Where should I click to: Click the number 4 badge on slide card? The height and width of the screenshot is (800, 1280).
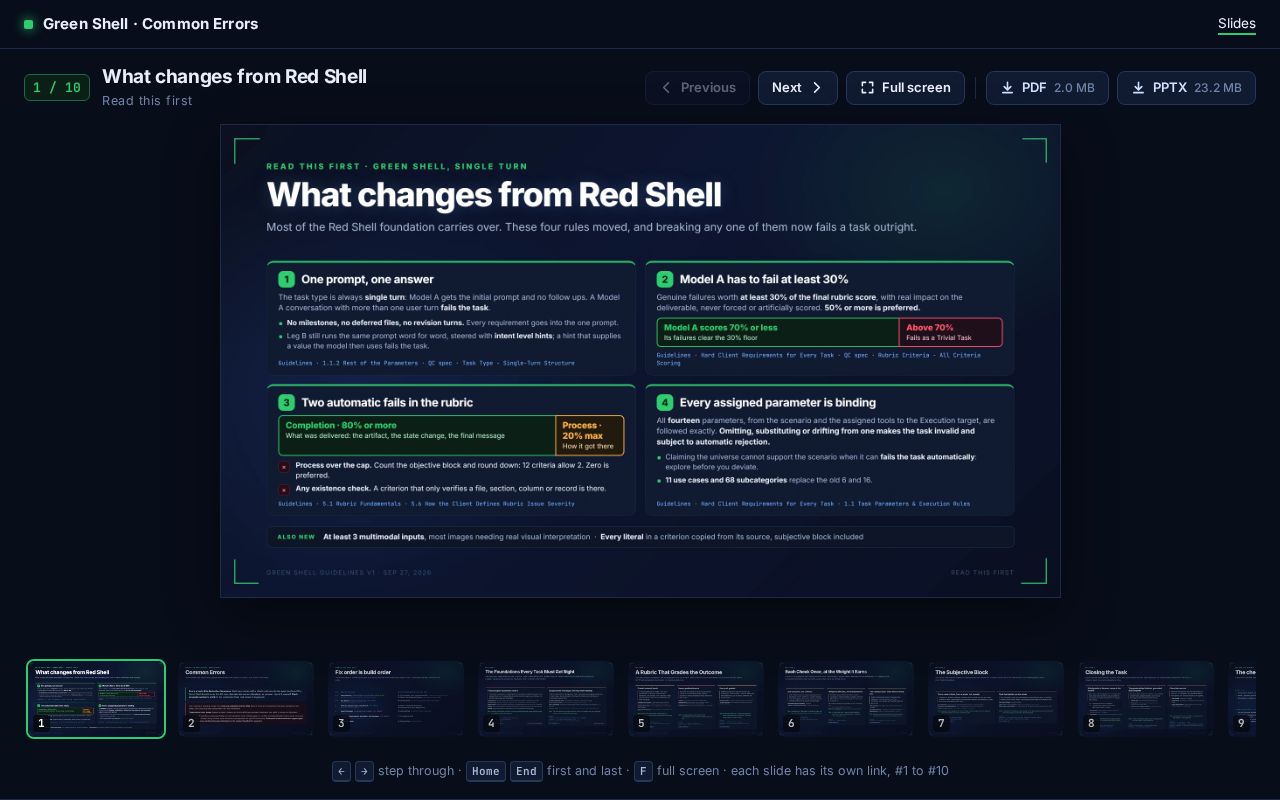click(x=665, y=402)
